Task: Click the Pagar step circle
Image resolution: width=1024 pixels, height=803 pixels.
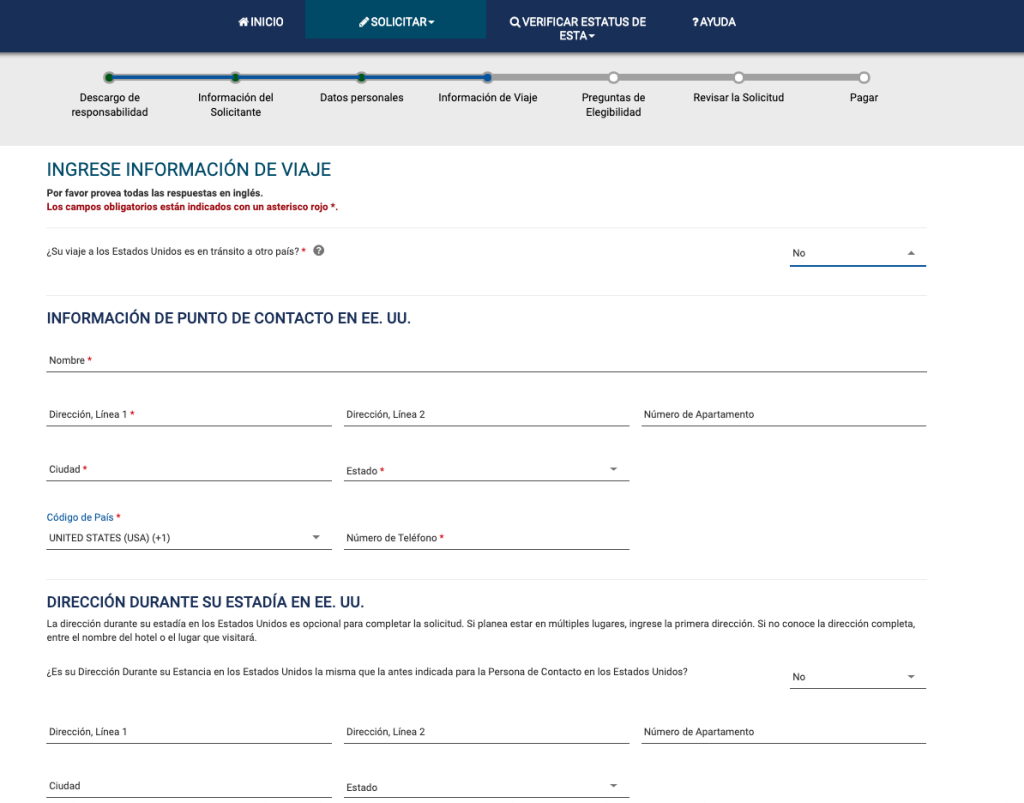Action: point(862,76)
